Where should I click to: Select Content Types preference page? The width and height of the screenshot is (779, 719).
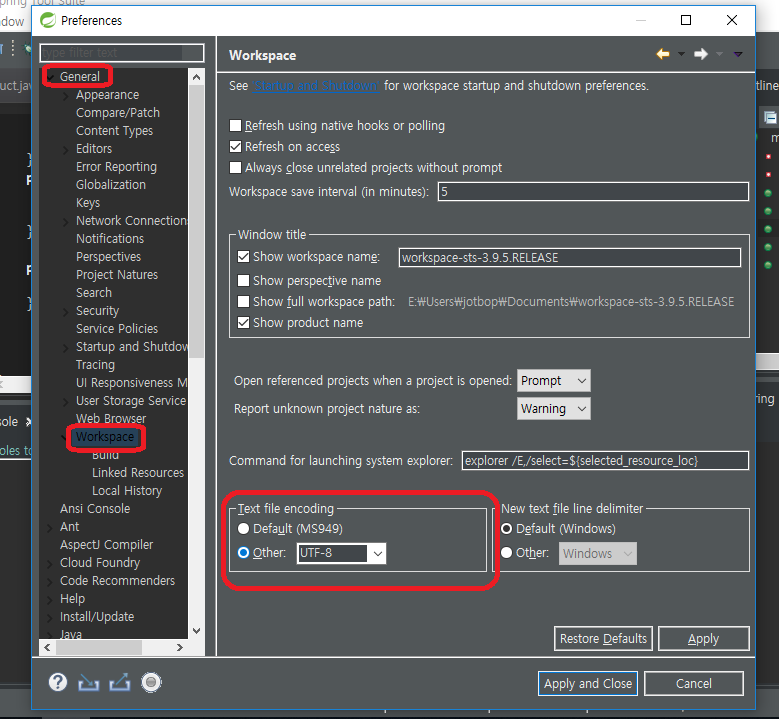point(114,131)
